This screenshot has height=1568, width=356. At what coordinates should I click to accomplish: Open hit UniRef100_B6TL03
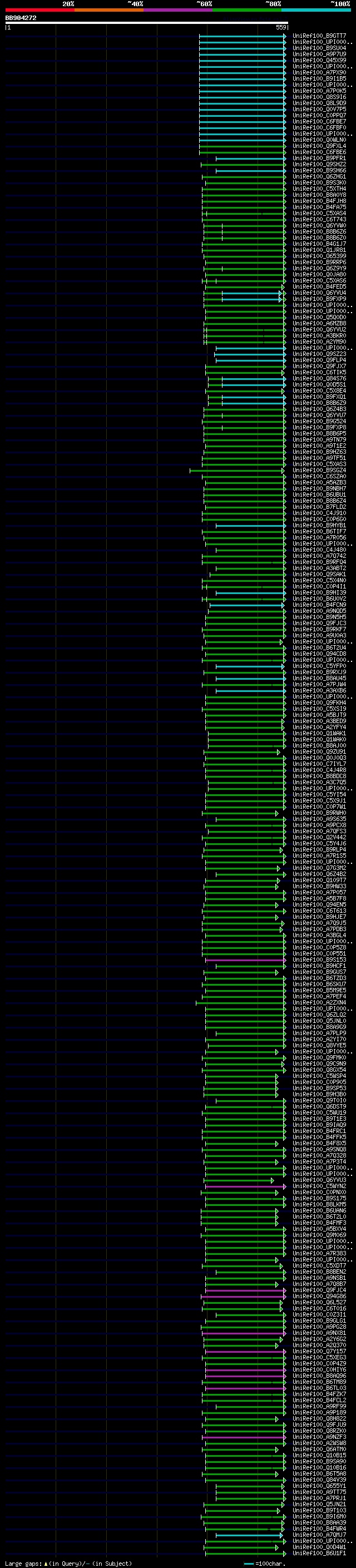(319, 1388)
